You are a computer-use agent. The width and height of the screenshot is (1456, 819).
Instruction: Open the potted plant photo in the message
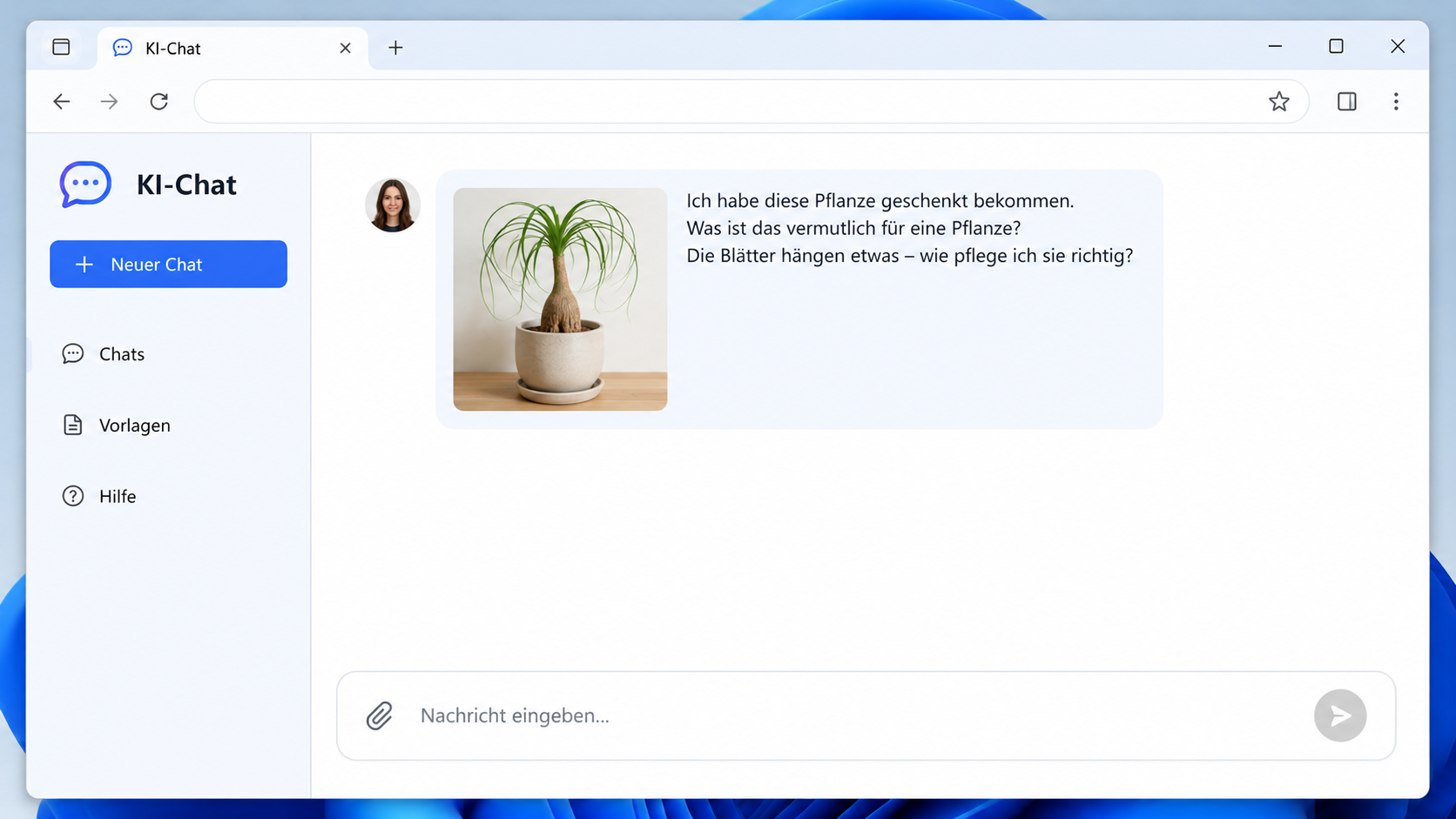coord(560,299)
